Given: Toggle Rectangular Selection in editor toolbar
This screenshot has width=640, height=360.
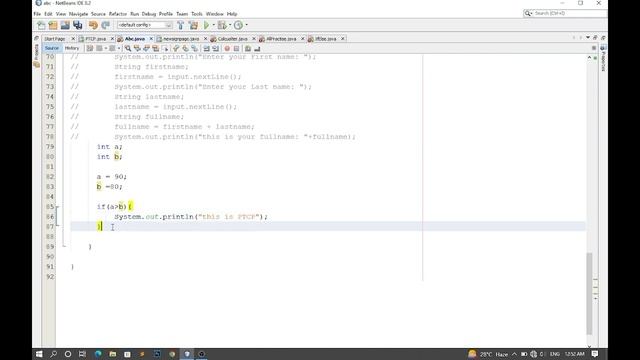Looking at the screenshot, I should click(x=165, y=49).
